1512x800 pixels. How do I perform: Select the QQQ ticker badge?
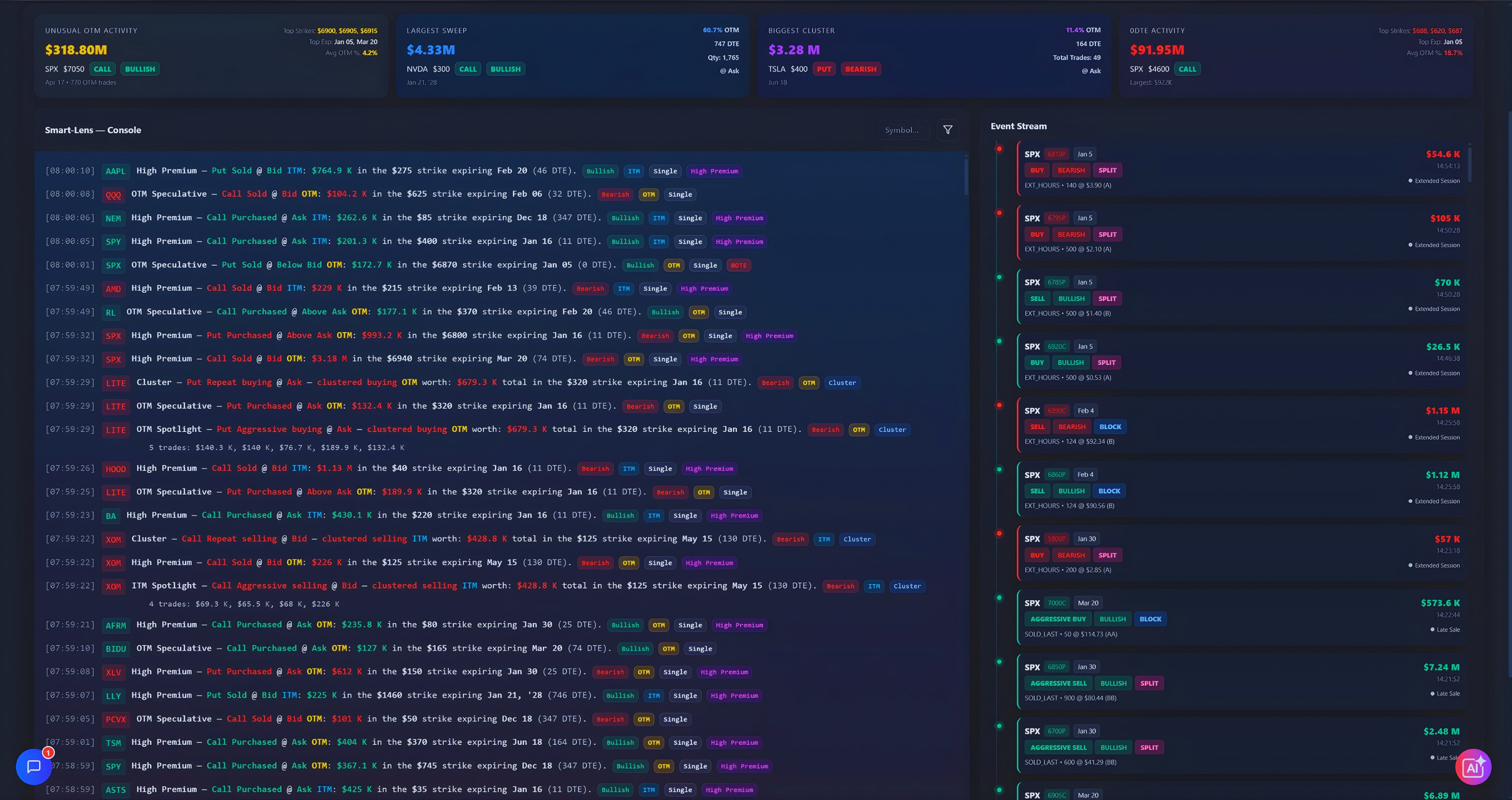point(113,194)
